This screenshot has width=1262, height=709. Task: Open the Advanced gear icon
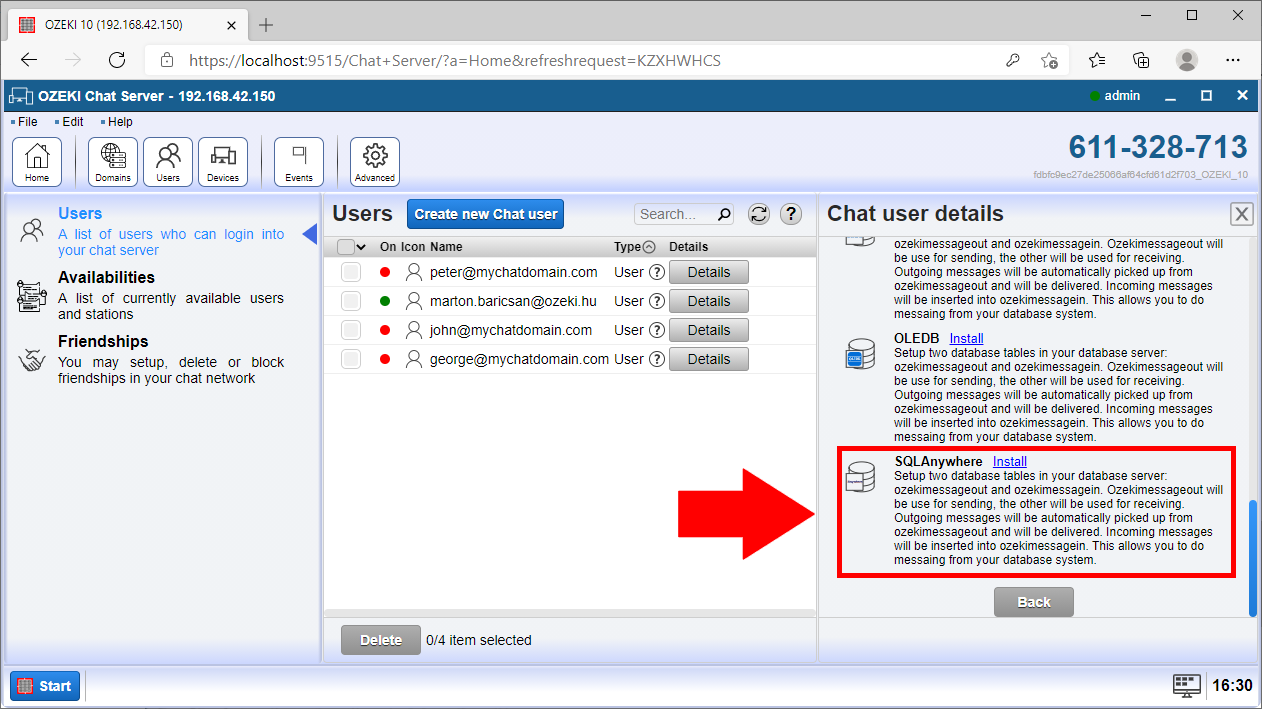tap(375, 162)
